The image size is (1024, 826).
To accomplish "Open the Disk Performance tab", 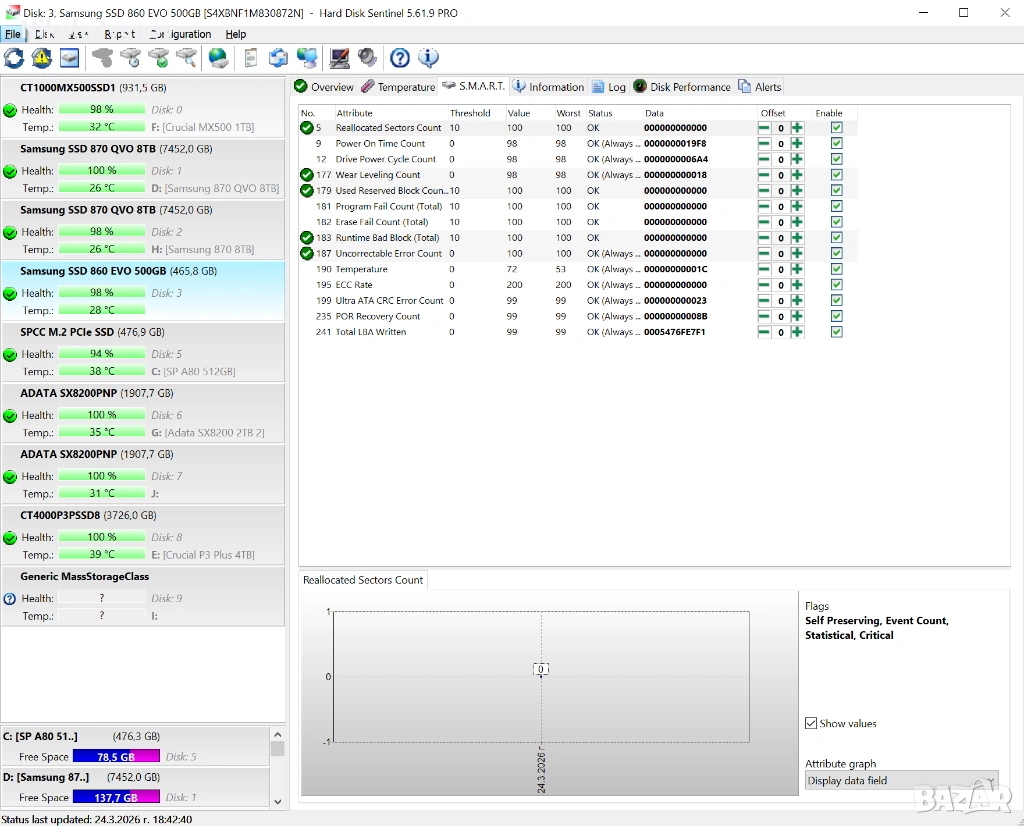I will point(682,87).
